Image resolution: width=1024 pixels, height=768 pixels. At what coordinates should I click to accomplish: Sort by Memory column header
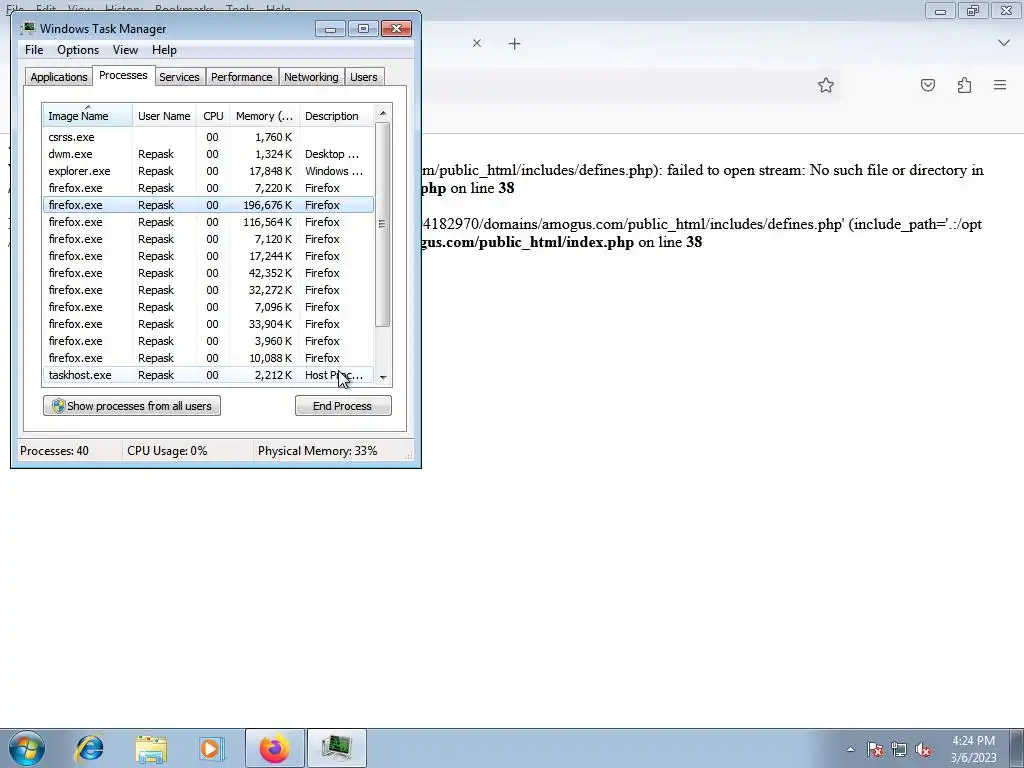(264, 116)
